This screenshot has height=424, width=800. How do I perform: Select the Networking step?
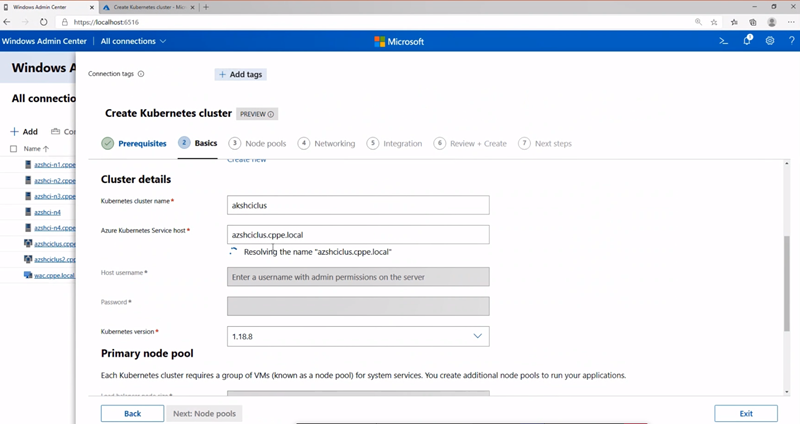tap(326, 143)
